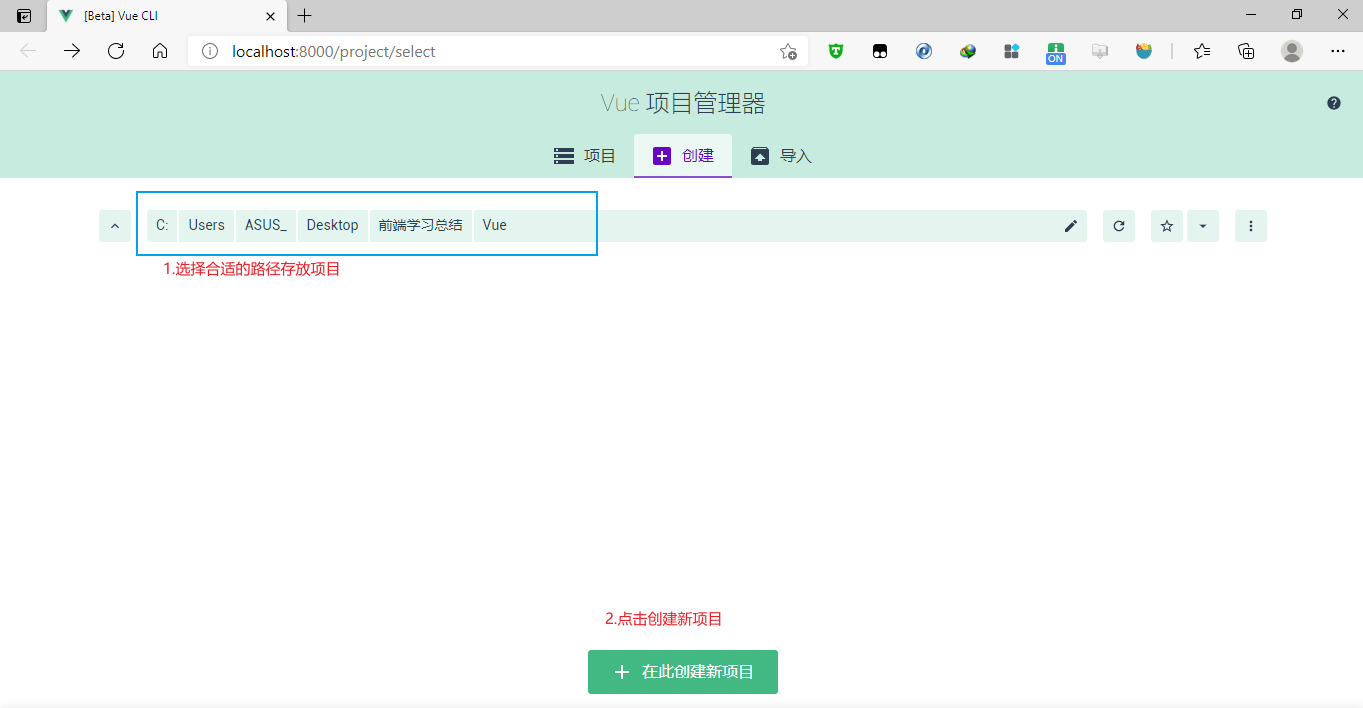Open the browser home page
The height and width of the screenshot is (708, 1363).
(160, 51)
